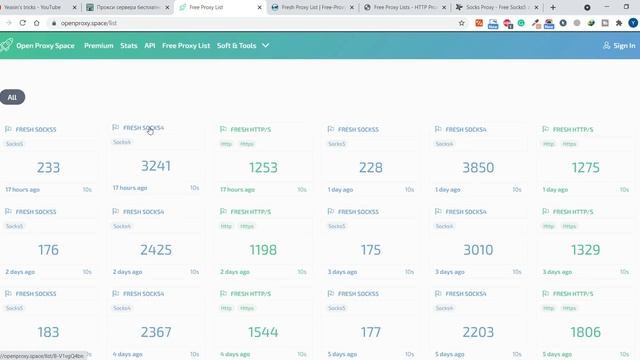640x360 pixels.
Task: Click the flag icon on the 1544 HTTP/S card
Action: pos(223,293)
